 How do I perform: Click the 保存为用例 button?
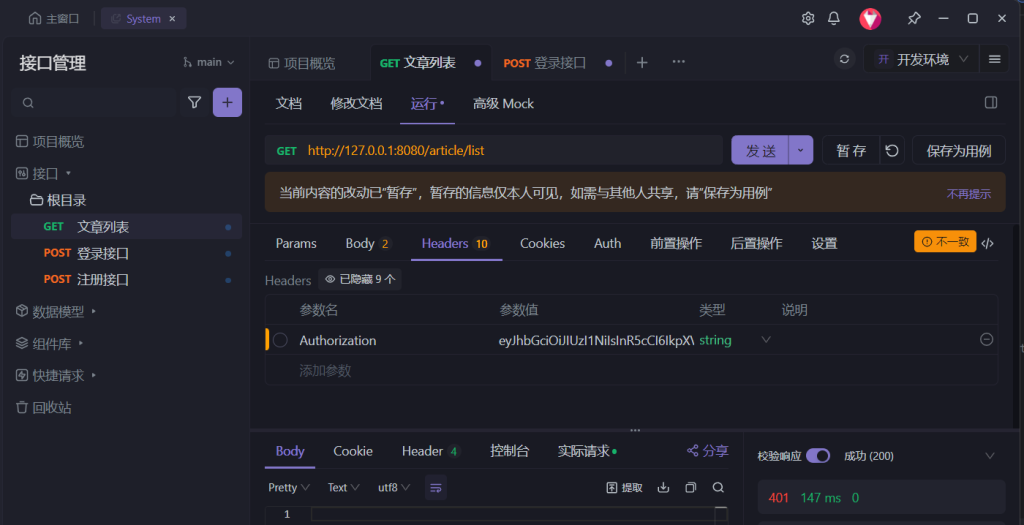[x=958, y=151]
